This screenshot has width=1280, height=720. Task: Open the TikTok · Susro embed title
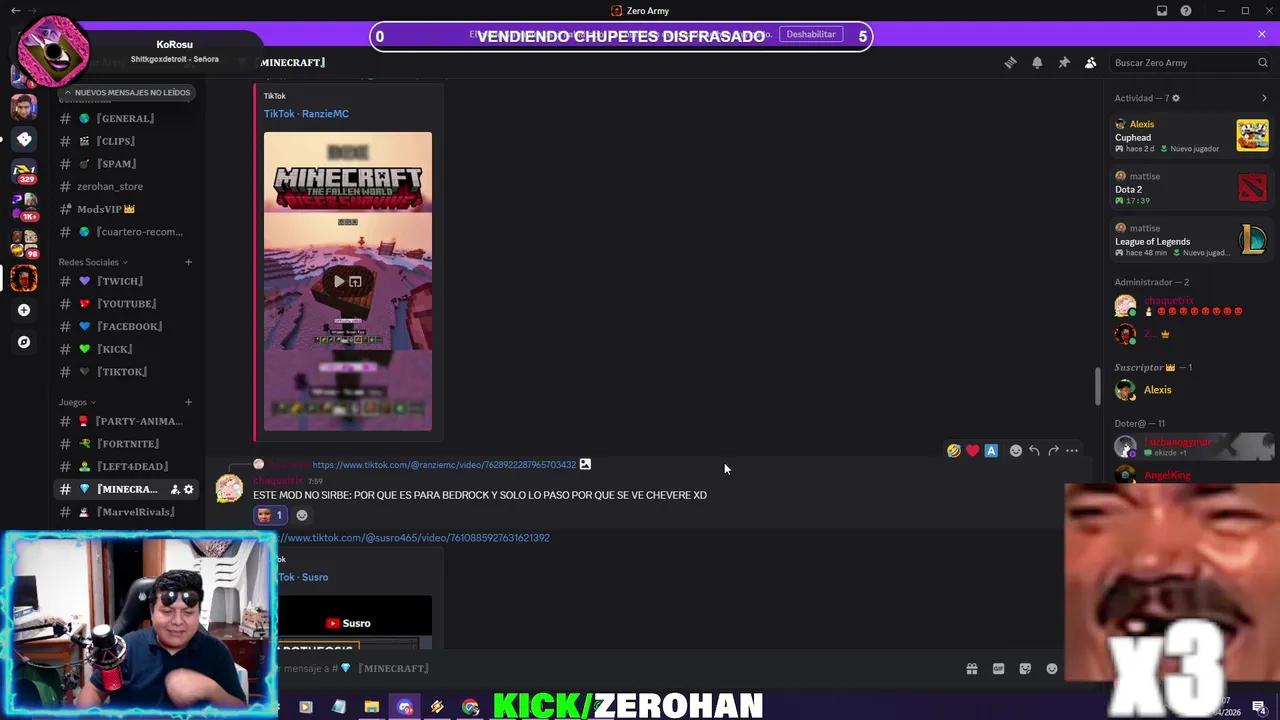[x=302, y=577]
